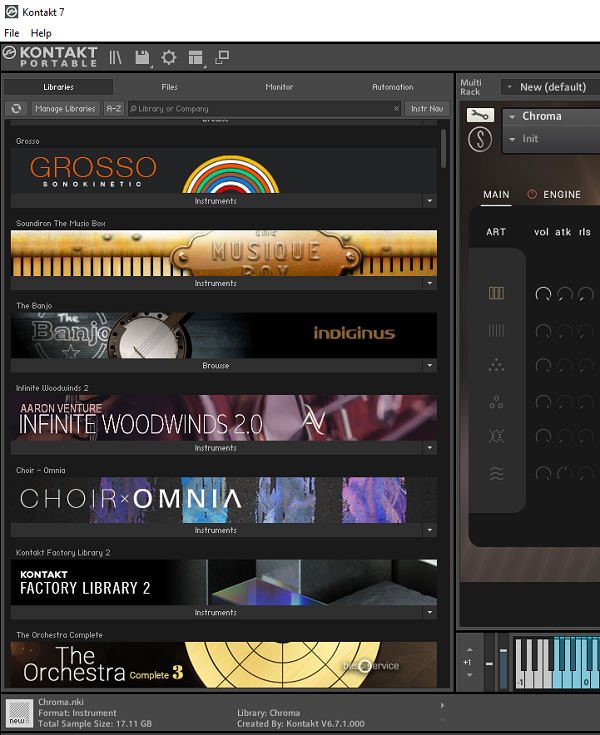
Task: Toggle A-Z library sorting
Action: click(x=113, y=108)
